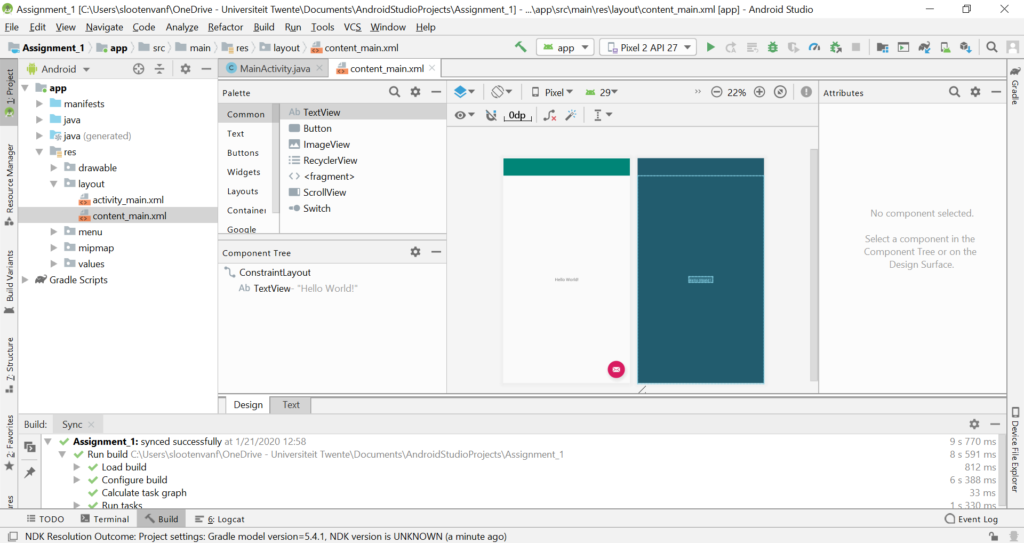Expand the manifests folder
1024x543 pixels.
coord(39,104)
